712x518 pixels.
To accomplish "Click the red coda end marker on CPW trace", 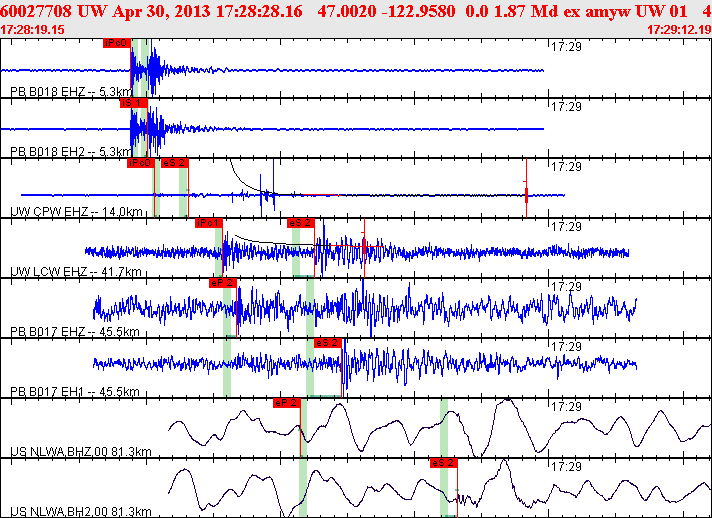I will [526, 196].
